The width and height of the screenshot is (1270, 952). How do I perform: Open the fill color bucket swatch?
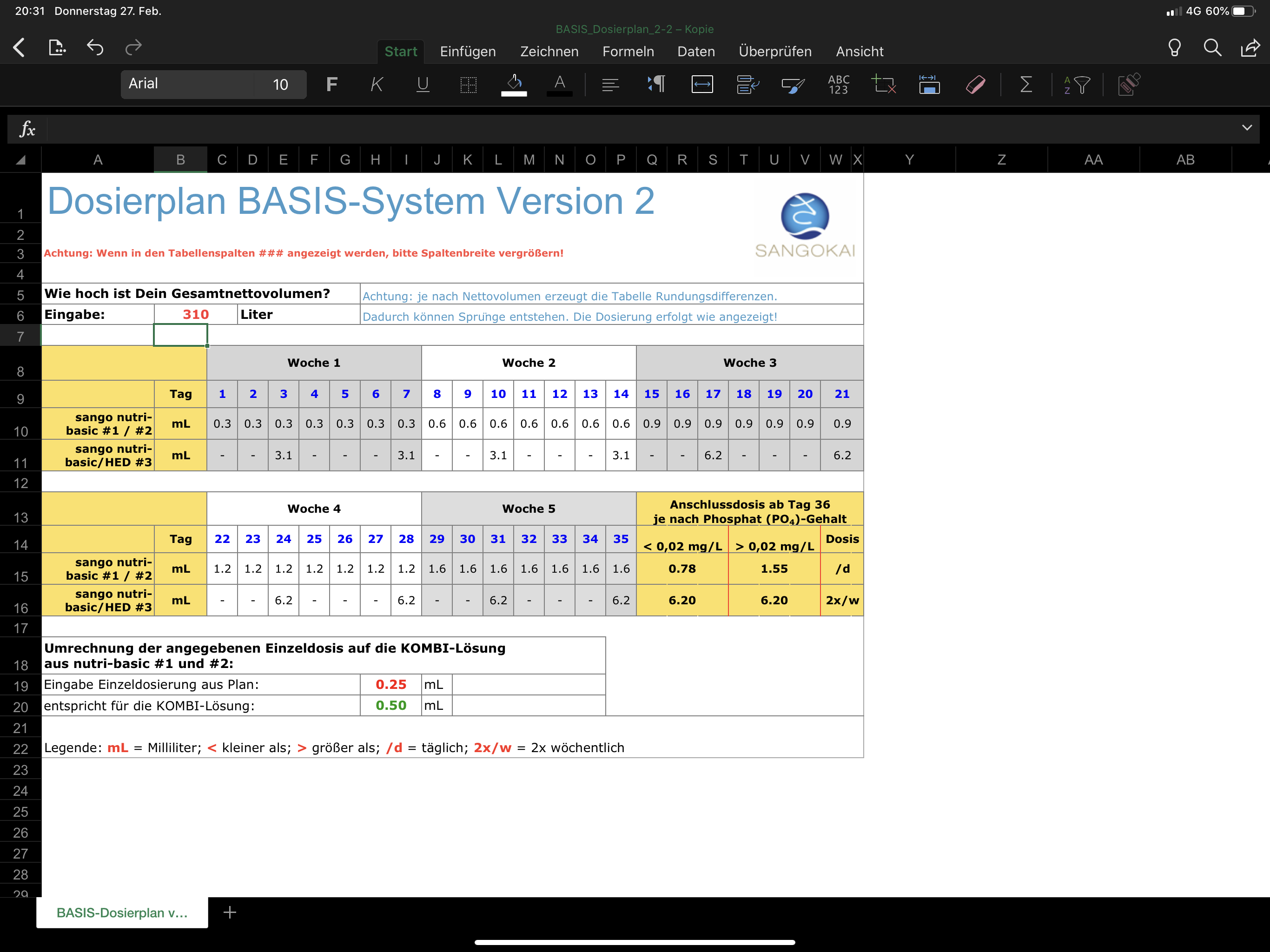[514, 85]
